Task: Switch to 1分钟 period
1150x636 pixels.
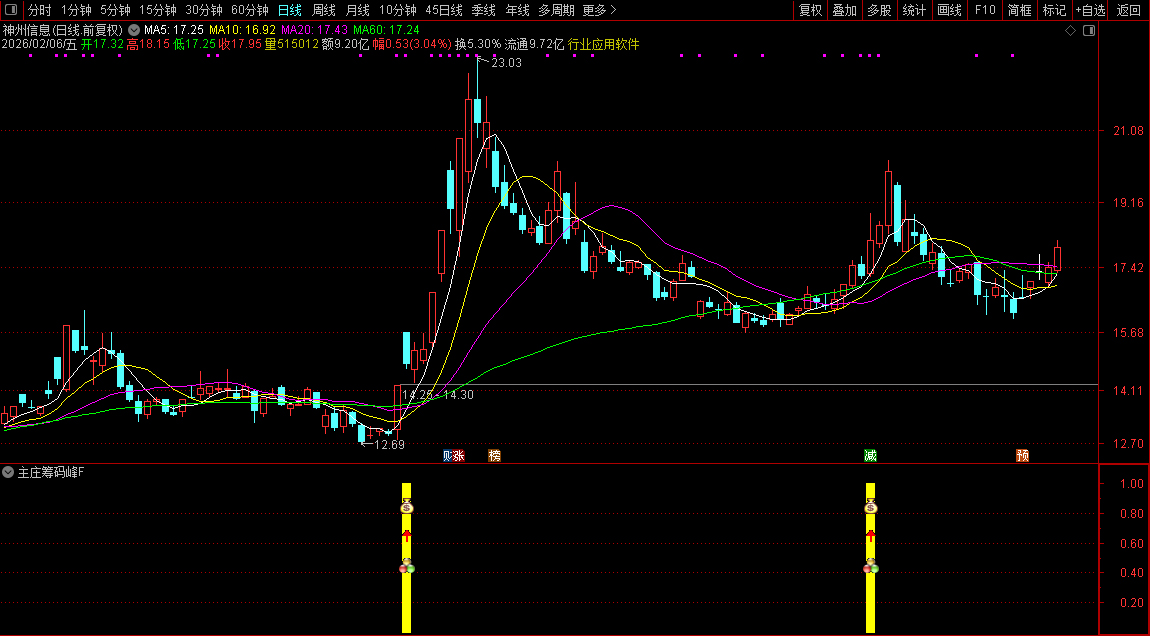Action: (x=76, y=10)
